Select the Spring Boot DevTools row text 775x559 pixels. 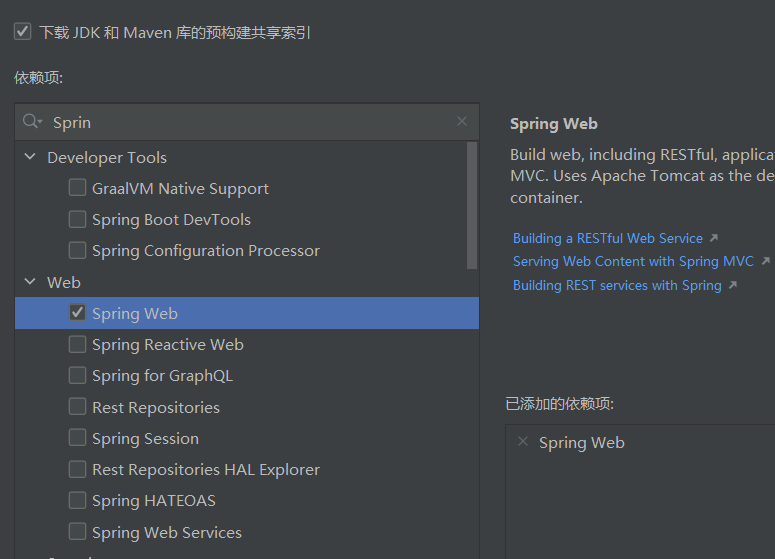click(172, 220)
